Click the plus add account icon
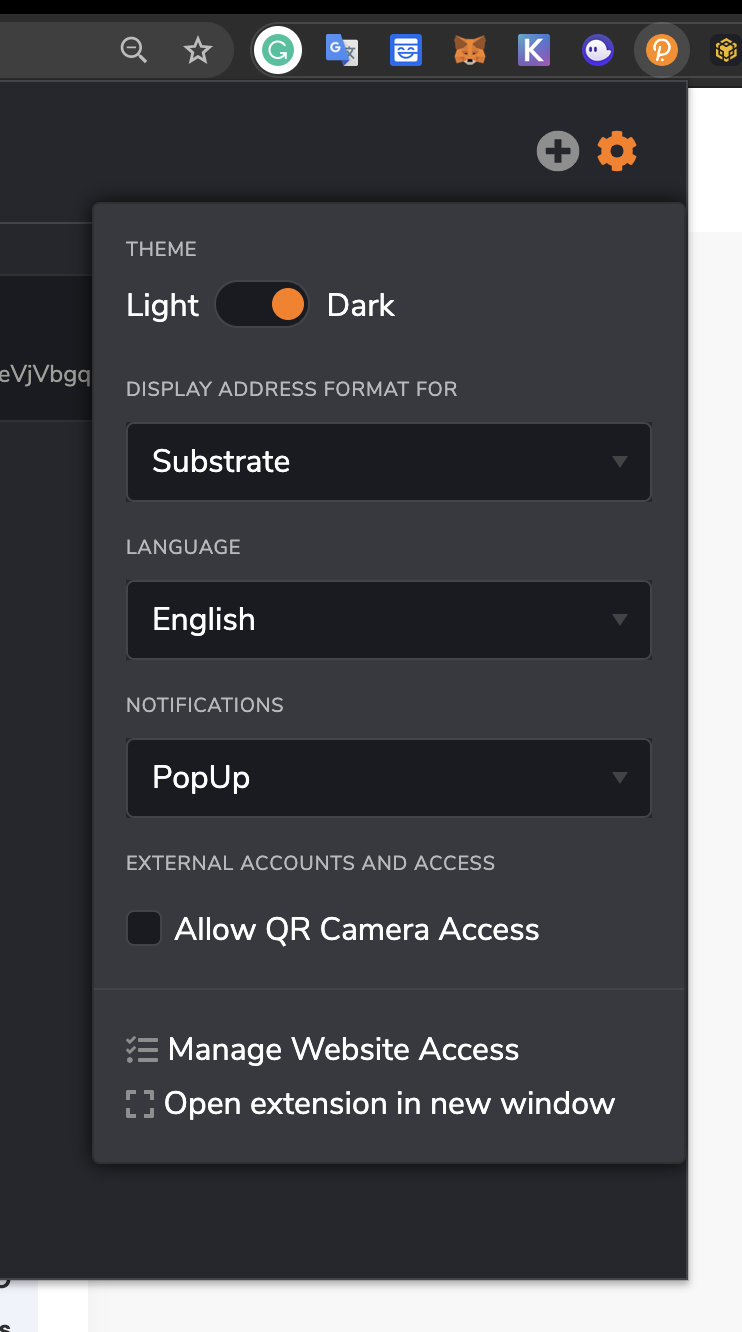Screen dimensions: 742x1332 click(x=558, y=152)
